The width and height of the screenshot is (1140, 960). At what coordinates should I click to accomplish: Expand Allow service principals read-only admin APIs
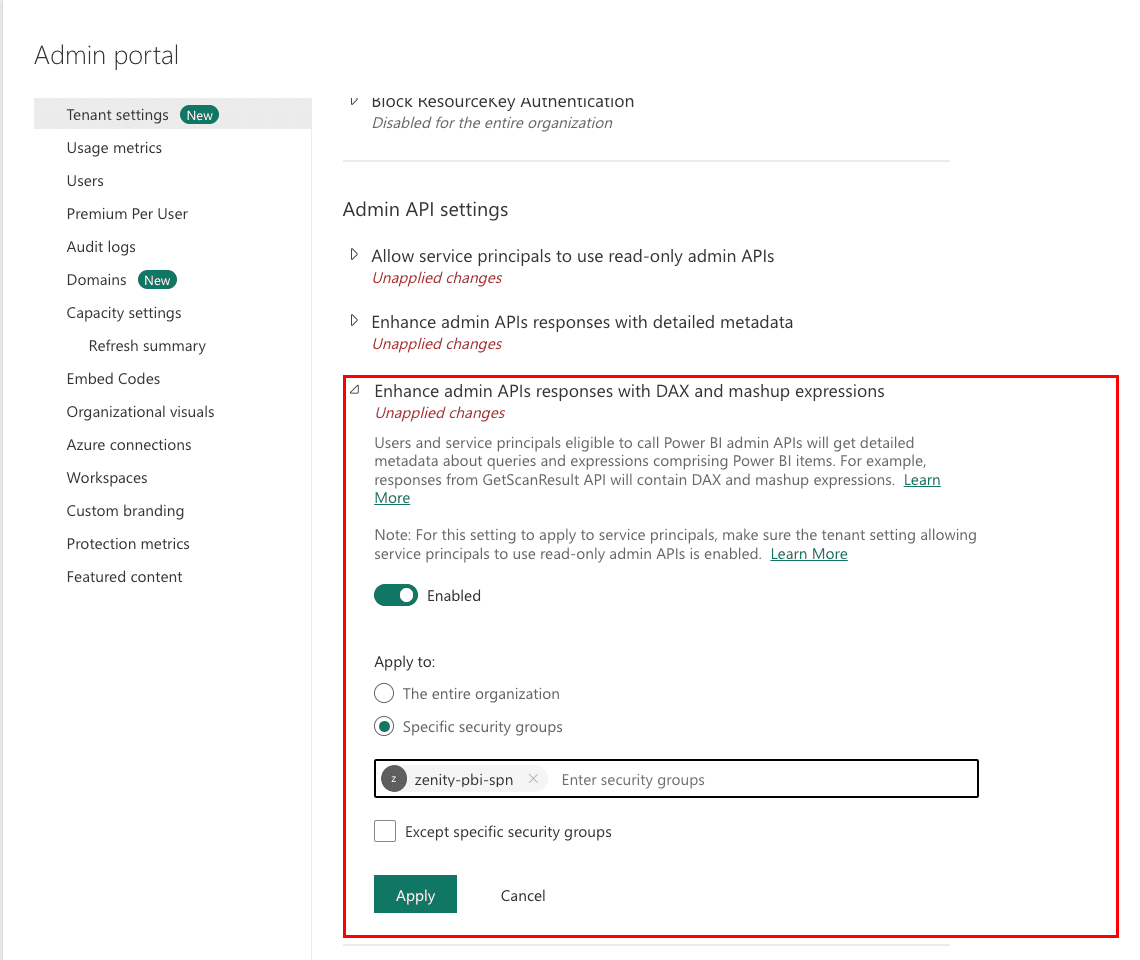354,255
